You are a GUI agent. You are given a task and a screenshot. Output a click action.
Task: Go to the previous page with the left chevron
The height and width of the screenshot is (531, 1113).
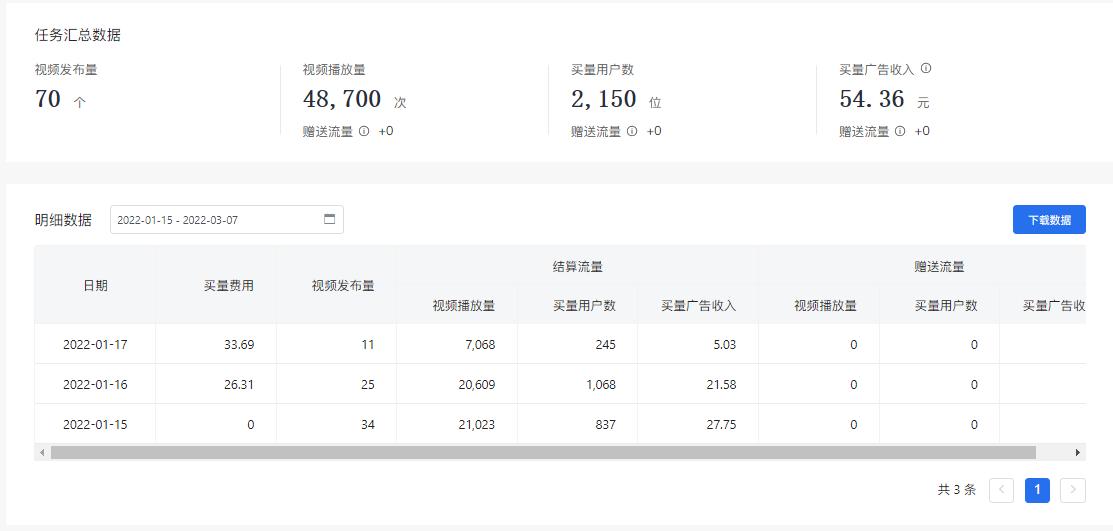tap(1001, 490)
